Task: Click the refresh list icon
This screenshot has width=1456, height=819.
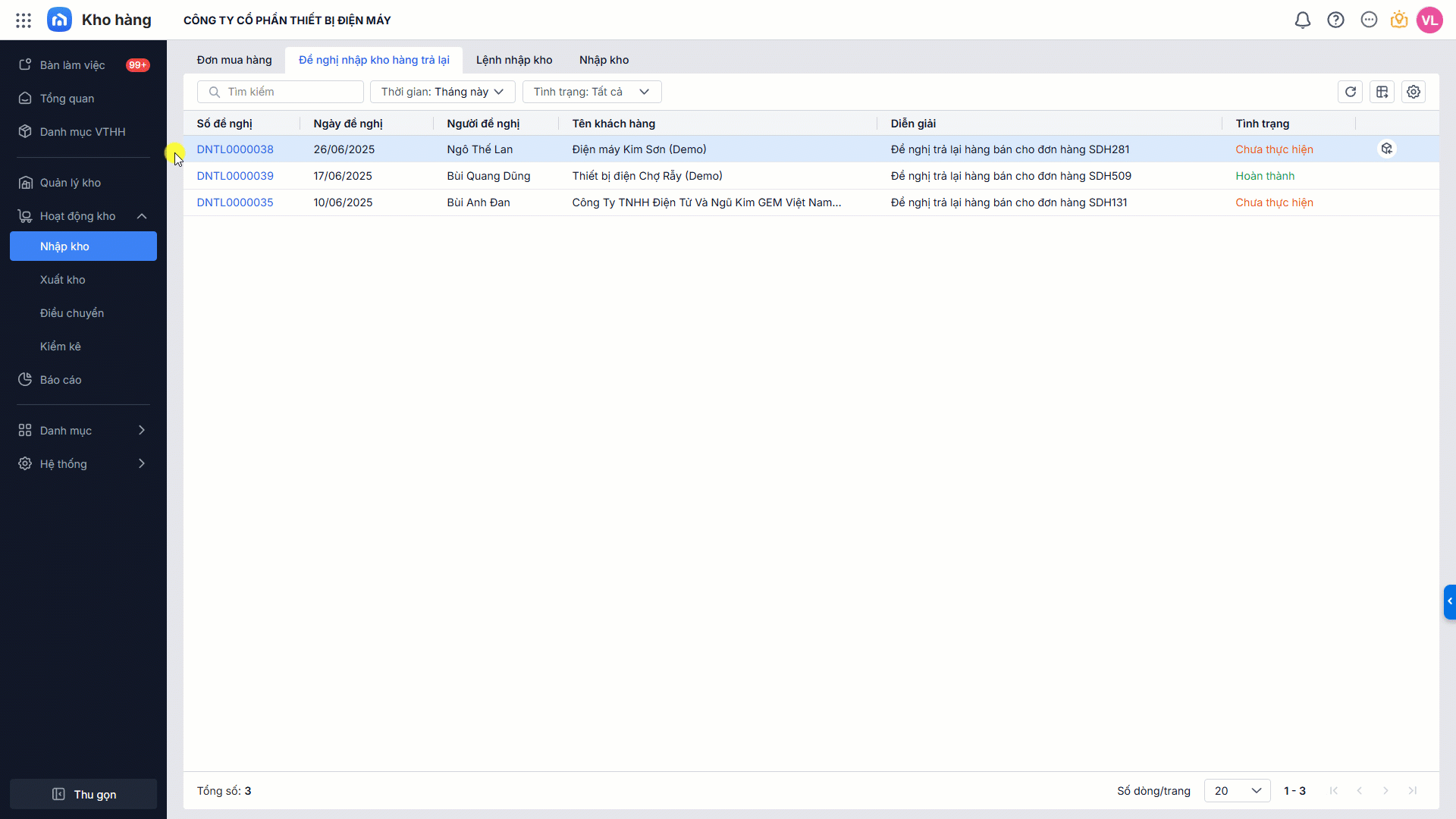Action: click(1350, 92)
